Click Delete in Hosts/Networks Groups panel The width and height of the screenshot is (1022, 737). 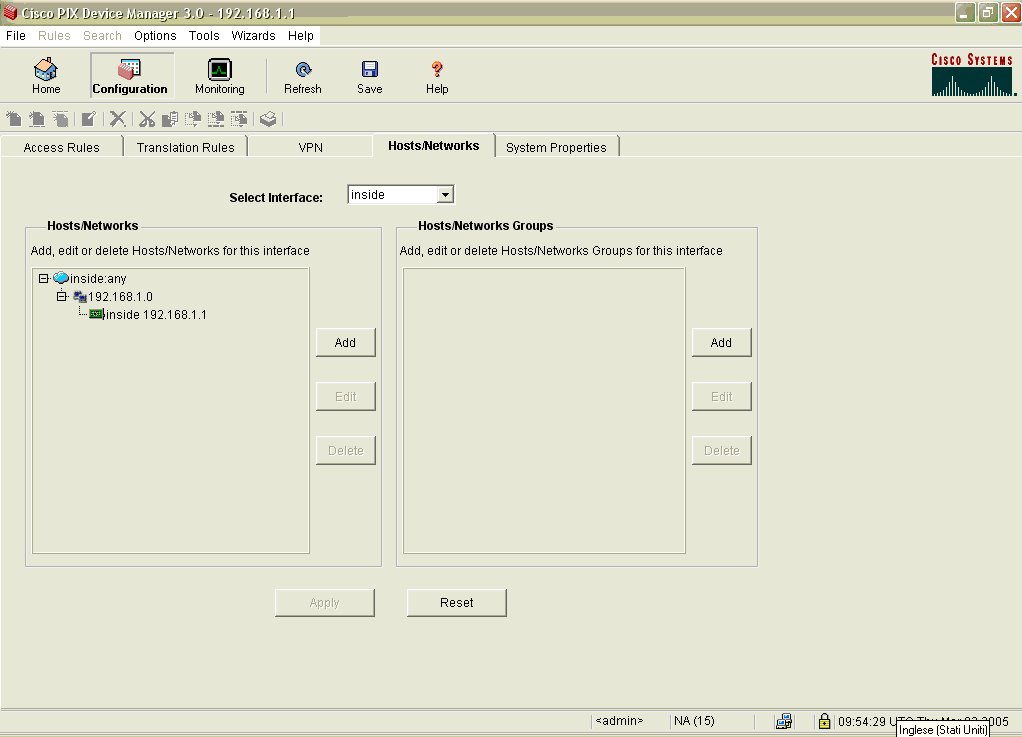point(722,451)
